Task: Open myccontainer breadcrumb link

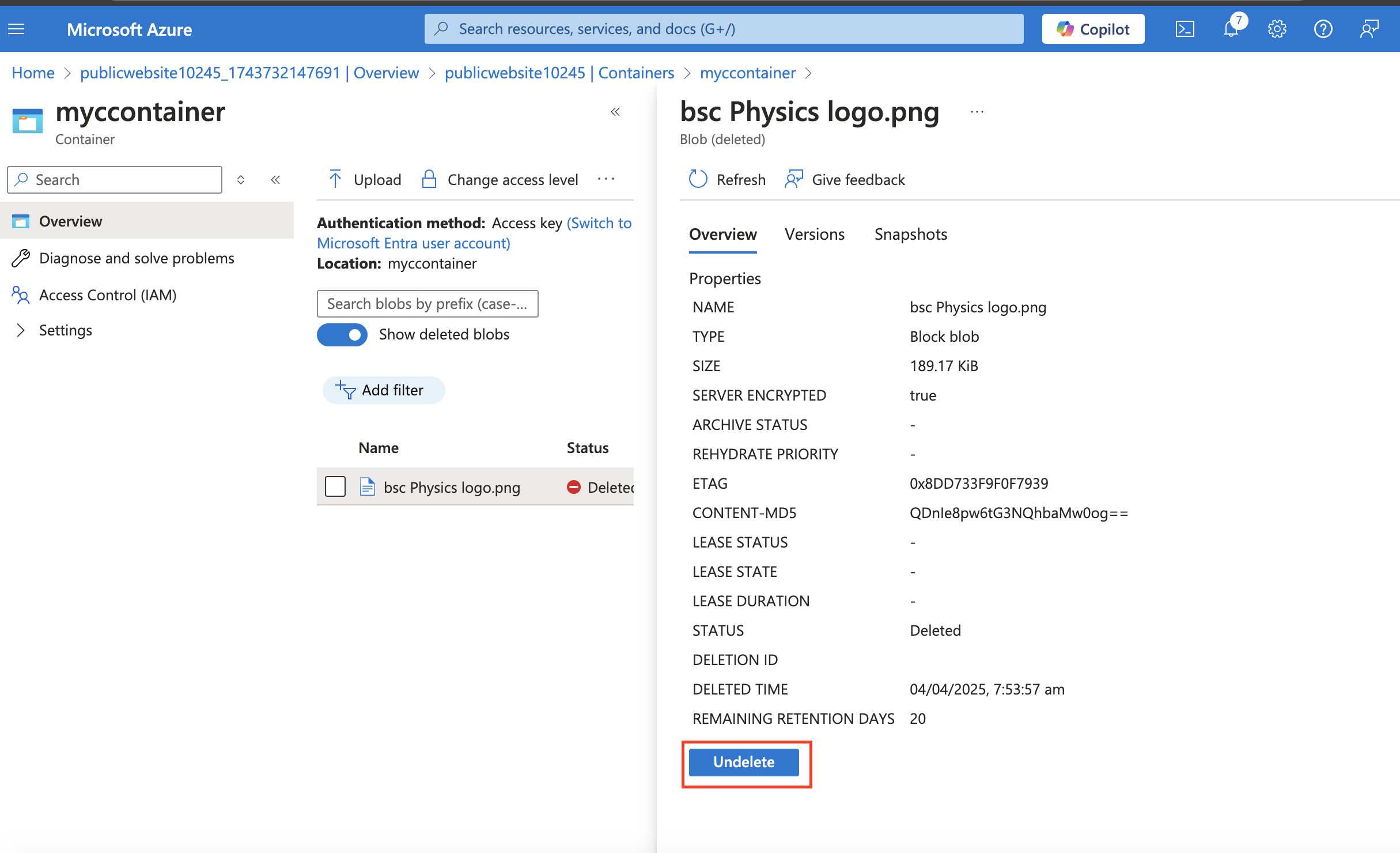Action: [748, 73]
